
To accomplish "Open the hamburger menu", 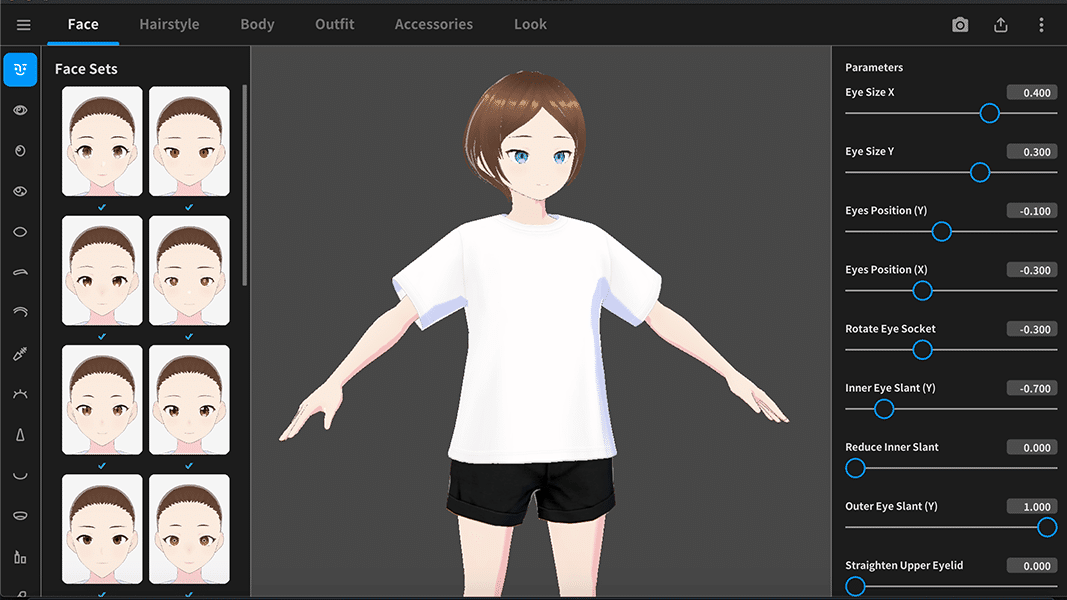I will [x=24, y=25].
